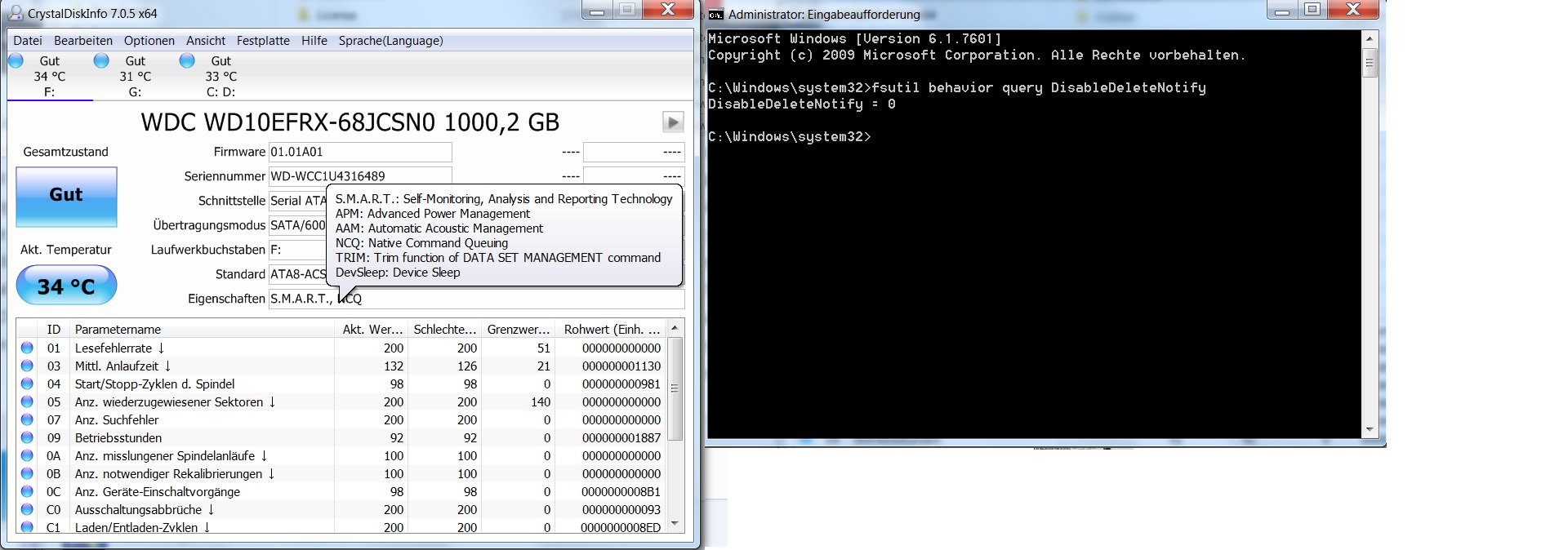Screen dimensions: 1568x550
Task: Click raw value 0000000008B1
Action: [x=621, y=492]
